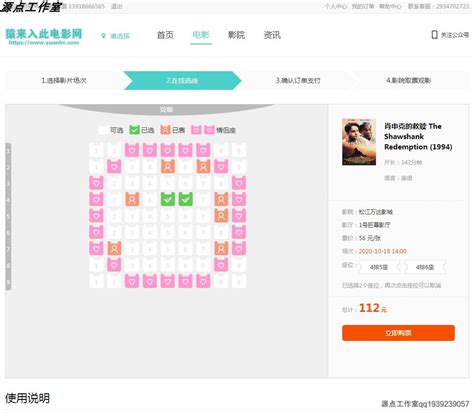Click the couple heart seat at end of row 6
This screenshot has width=474, height=413.
coord(239,232)
